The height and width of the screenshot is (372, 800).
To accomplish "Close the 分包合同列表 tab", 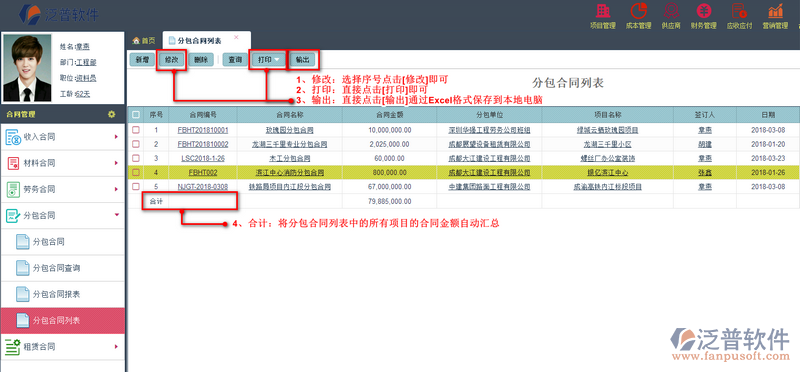I will [236, 37].
